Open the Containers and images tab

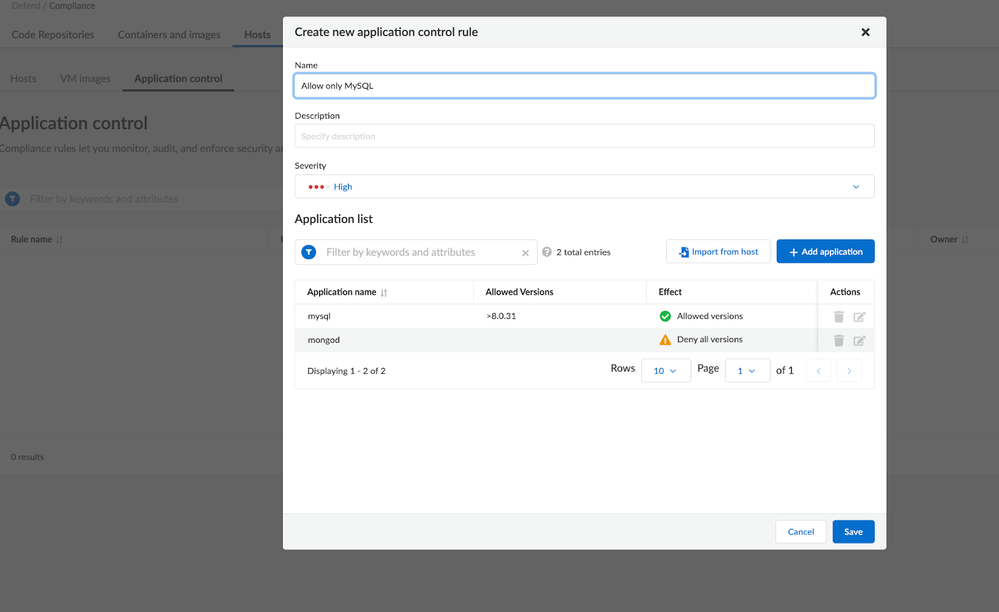169,35
